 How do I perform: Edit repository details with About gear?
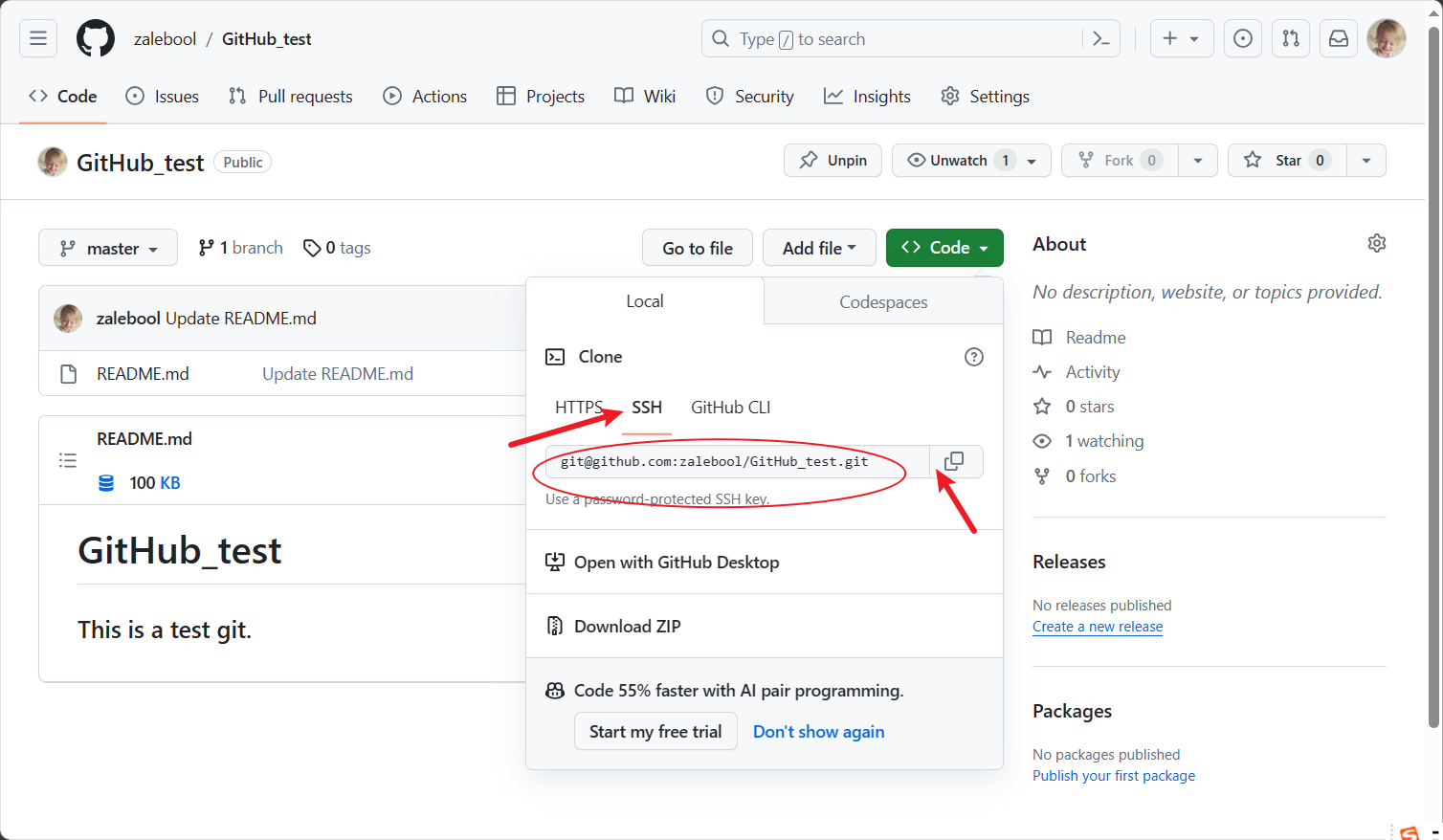[x=1377, y=243]
